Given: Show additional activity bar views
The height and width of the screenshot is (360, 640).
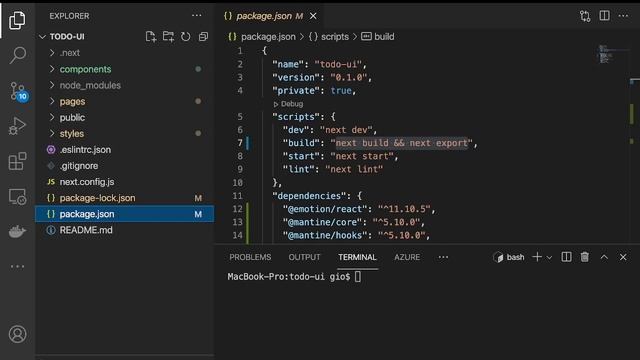Looking at the screenshot, I should tap(17, 267).
